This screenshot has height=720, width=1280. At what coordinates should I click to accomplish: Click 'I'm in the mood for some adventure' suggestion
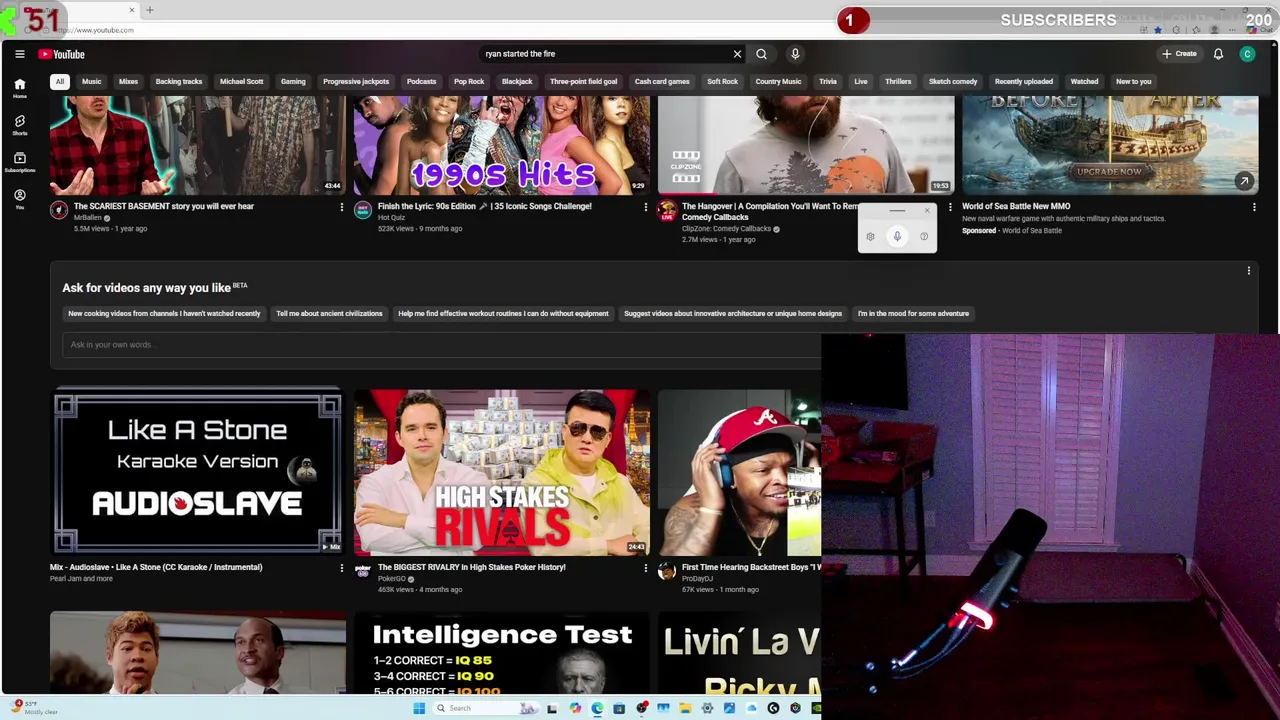click(x=913, y=314)
